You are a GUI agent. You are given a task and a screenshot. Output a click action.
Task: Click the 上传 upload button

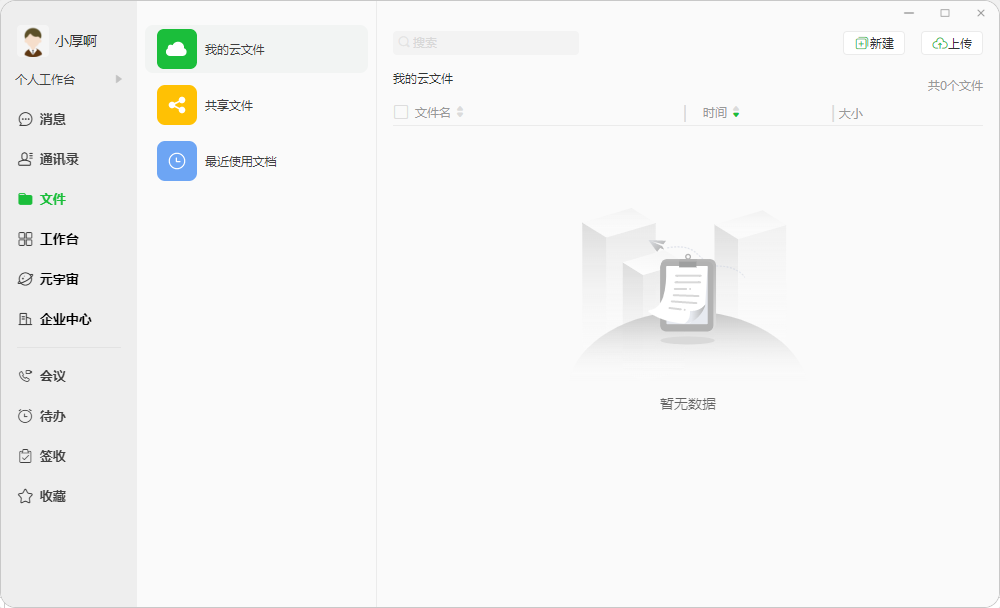click(x=952, y=43)
